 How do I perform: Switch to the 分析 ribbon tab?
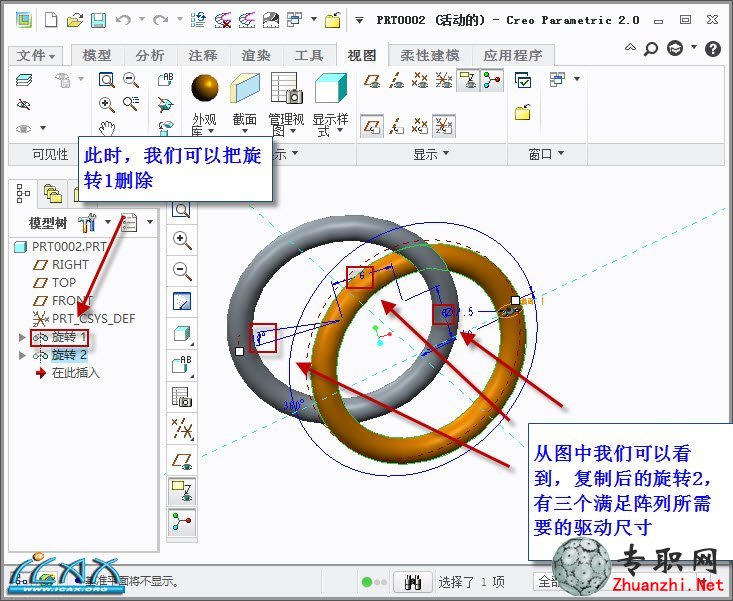point(150,55)
